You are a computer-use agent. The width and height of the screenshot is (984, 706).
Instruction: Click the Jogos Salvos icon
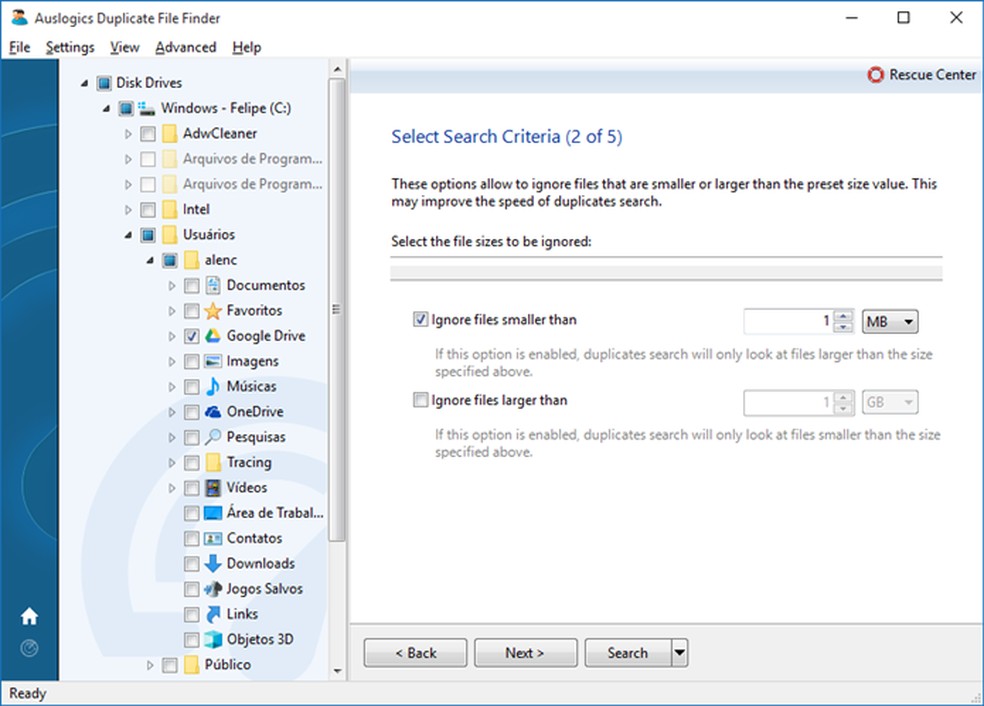(213, 589)
